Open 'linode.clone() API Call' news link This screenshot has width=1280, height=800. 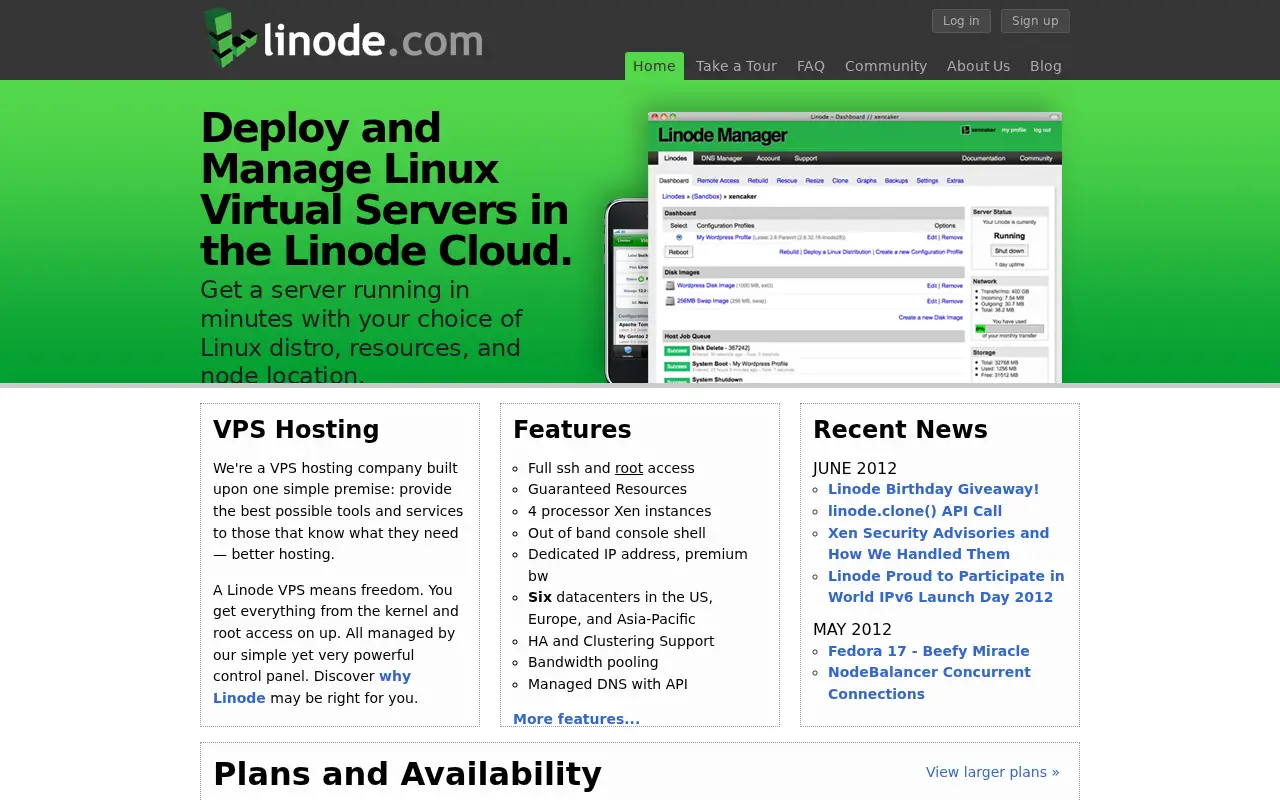coord(915,511)
